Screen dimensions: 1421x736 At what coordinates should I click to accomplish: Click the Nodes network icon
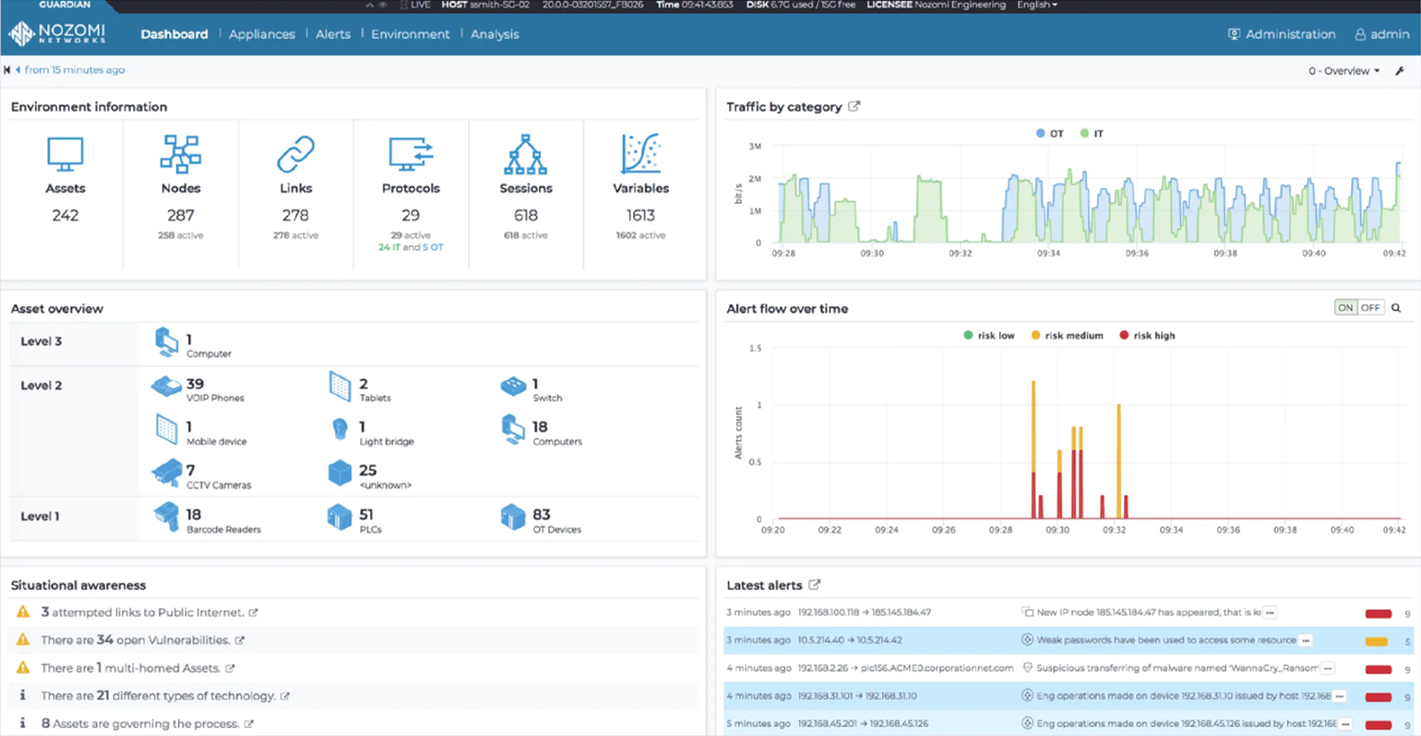180,154
